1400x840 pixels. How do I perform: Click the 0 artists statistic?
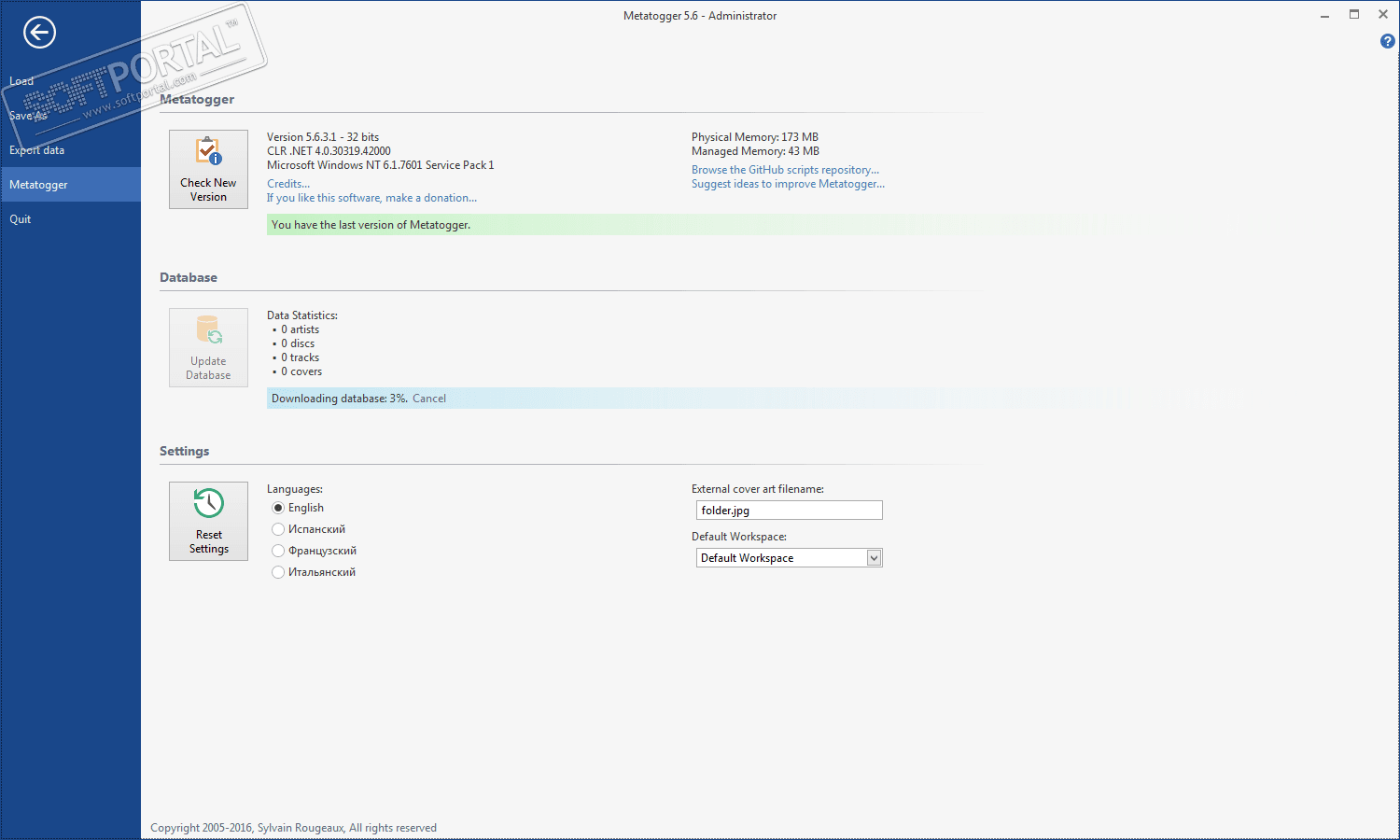300,329
